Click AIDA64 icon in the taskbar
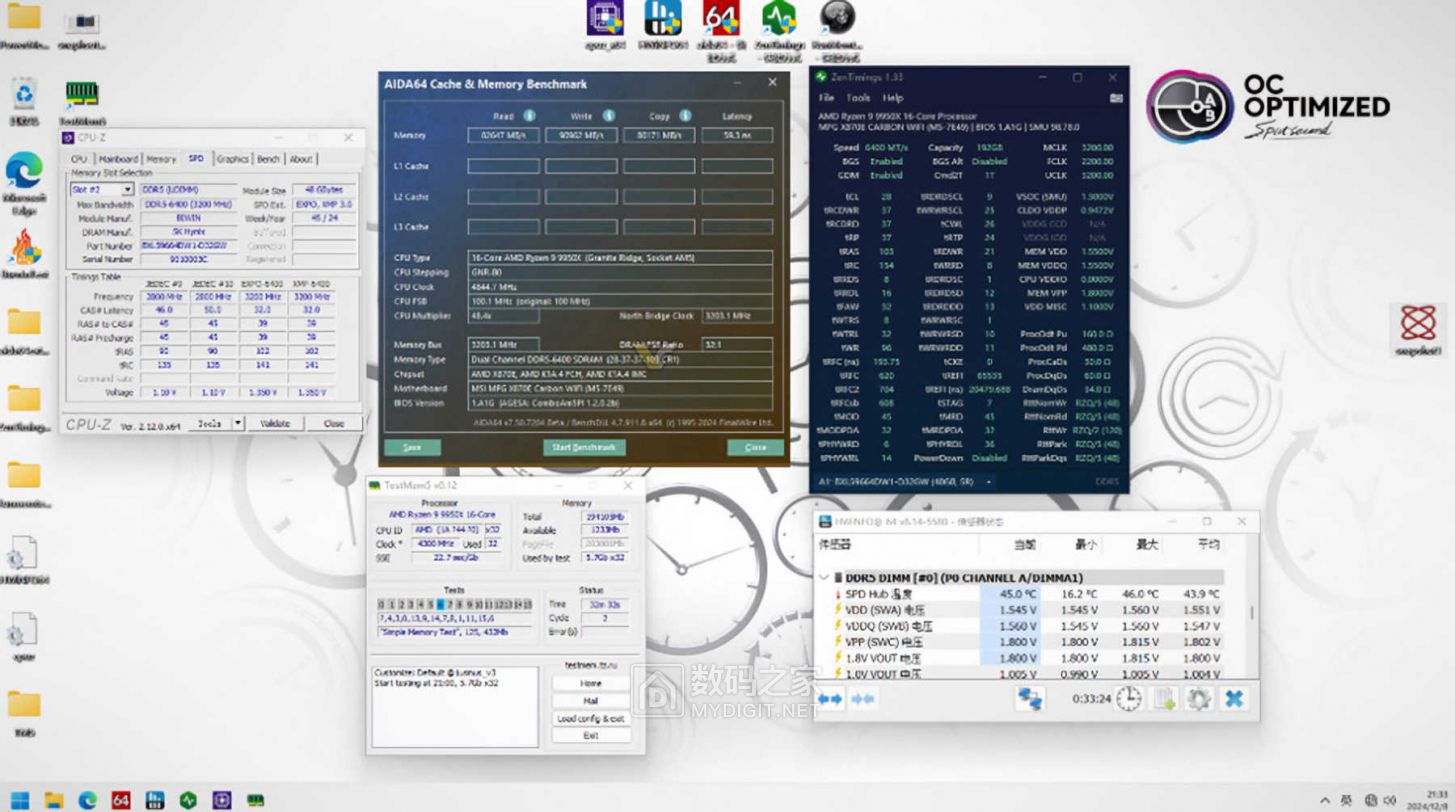1455x812 pixels. 121,800
